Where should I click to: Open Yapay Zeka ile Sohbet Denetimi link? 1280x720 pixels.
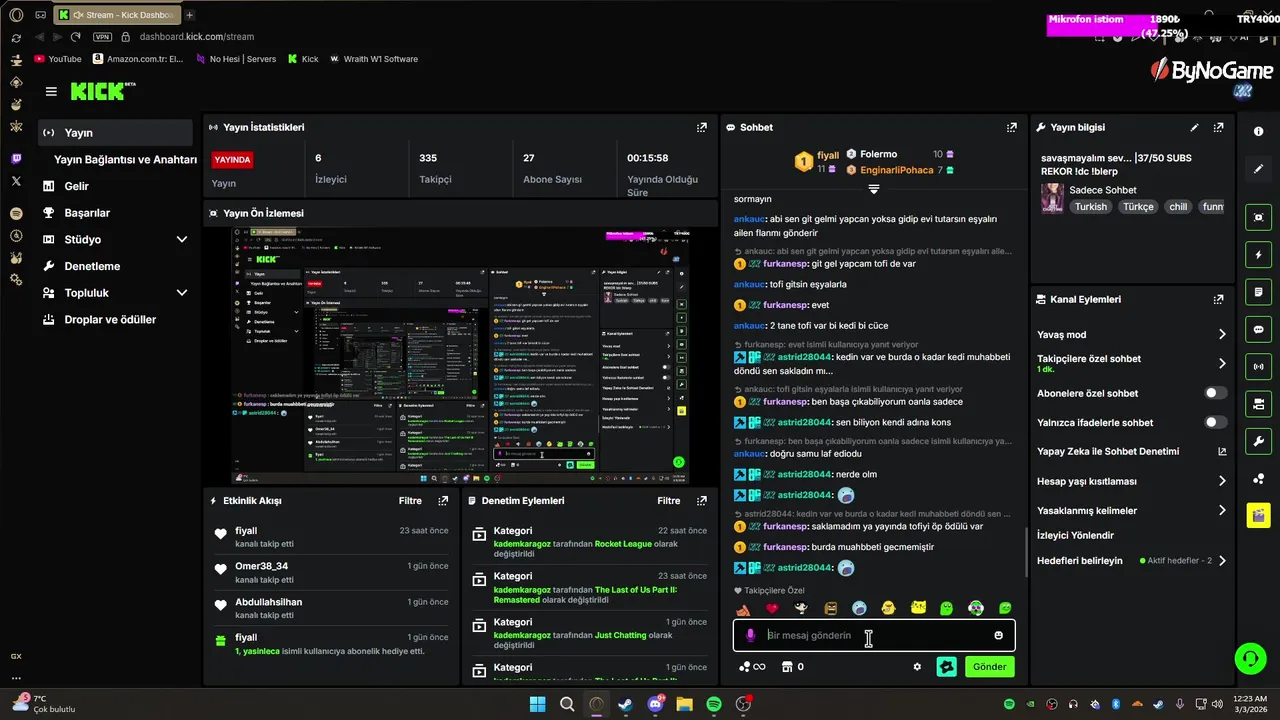pos(1132,451)
